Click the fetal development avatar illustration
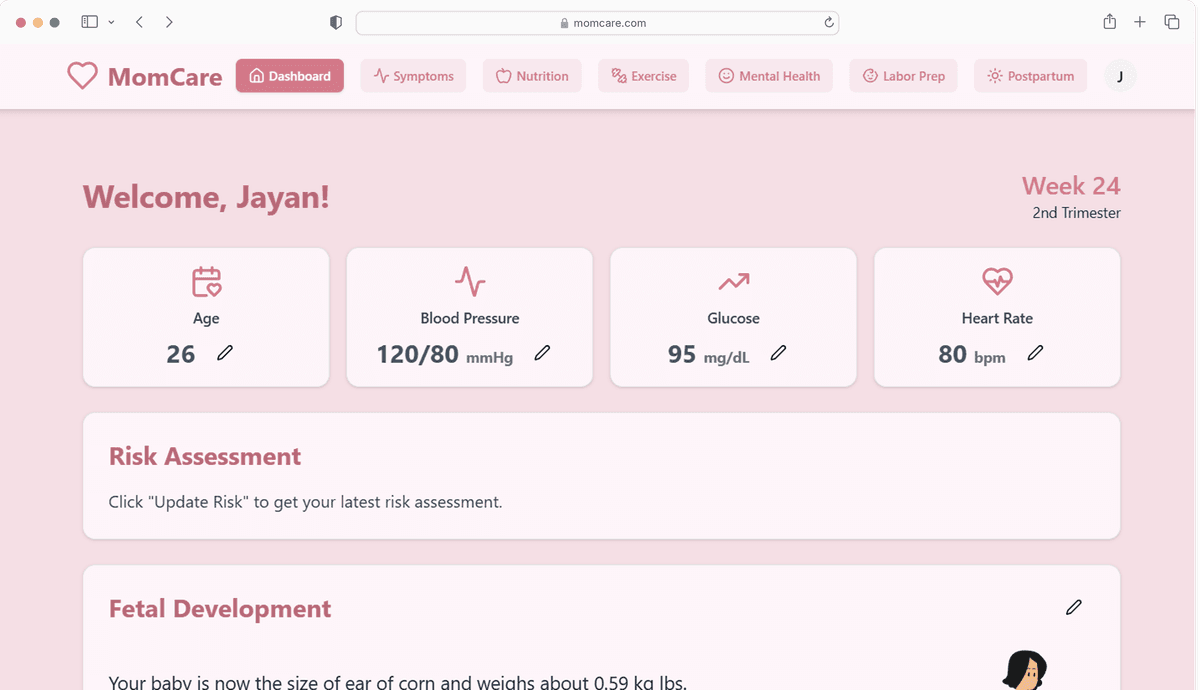The height and width of the screenshot is (690, 1200). 1025,670
